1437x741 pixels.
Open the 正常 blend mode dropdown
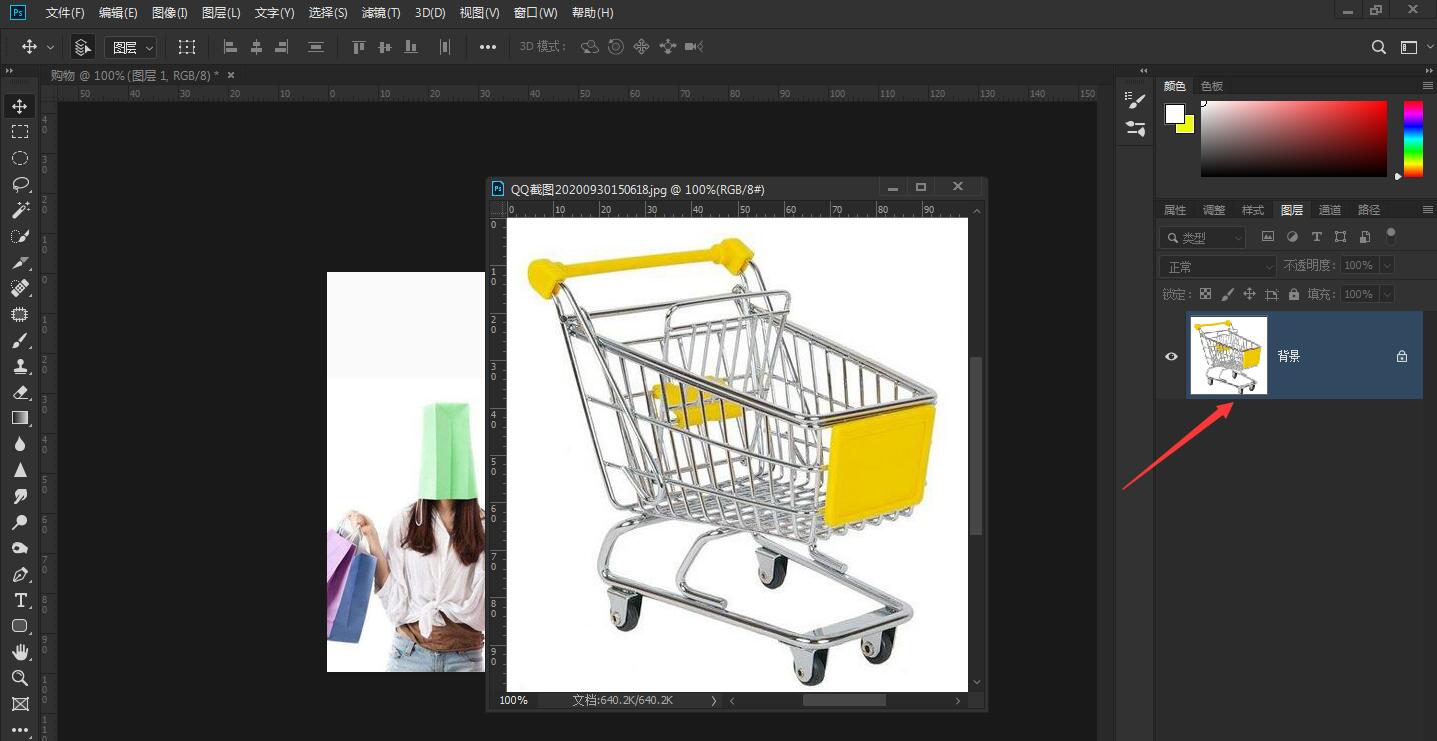[1217, 265]
